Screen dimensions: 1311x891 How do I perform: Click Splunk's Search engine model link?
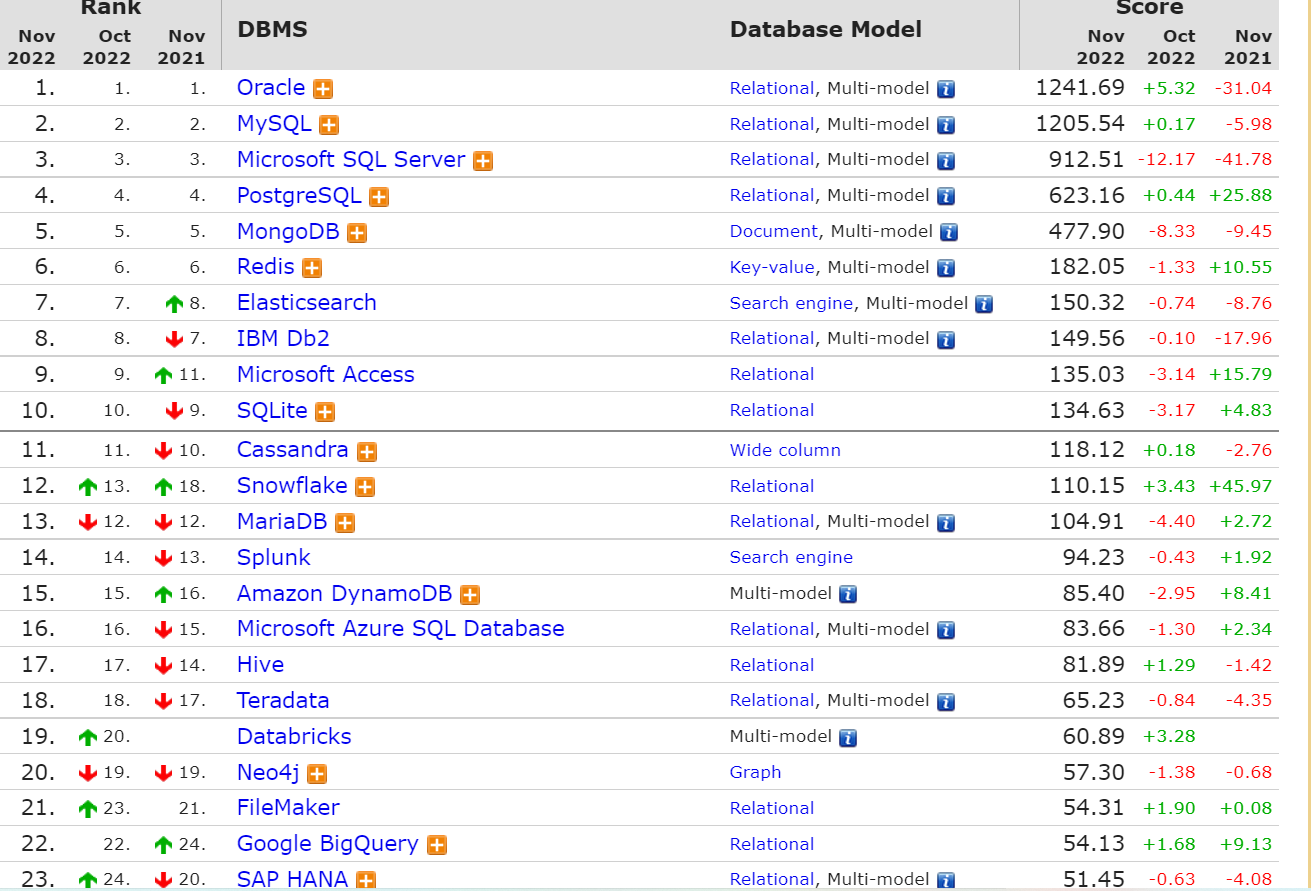coord(791,557)
